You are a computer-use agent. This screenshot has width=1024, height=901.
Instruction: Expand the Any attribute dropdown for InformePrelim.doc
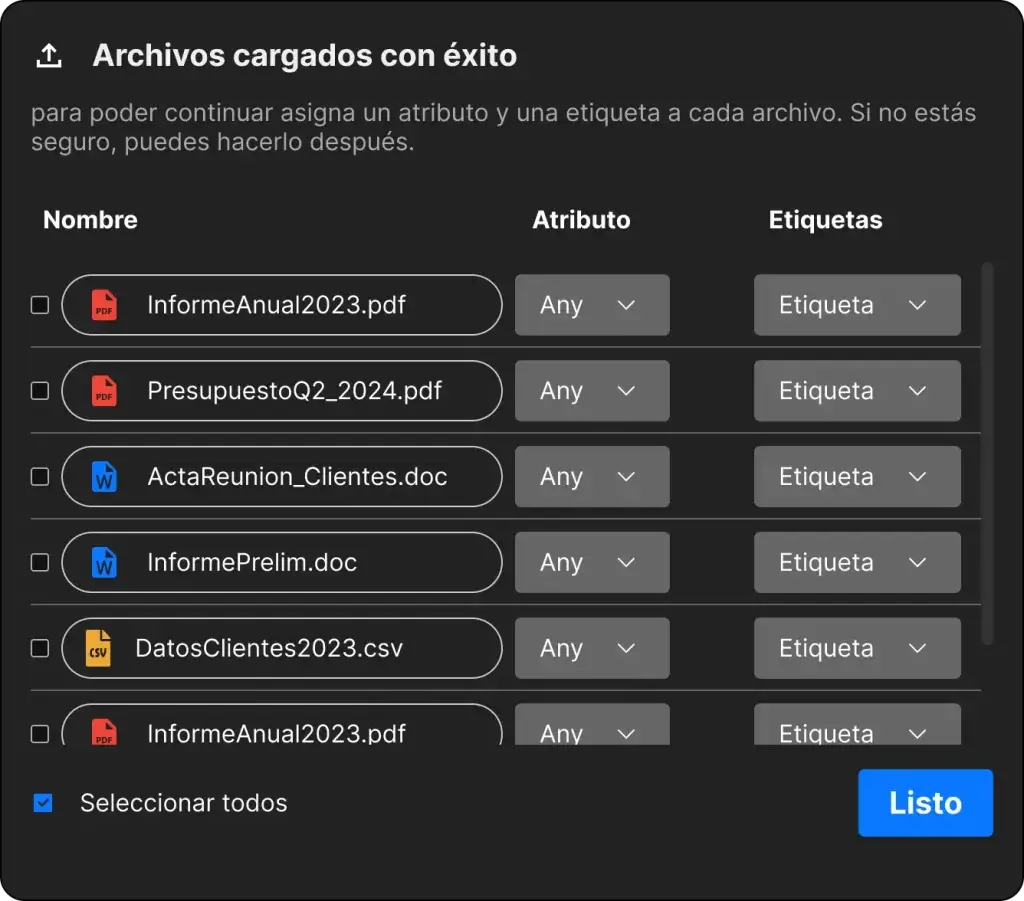point(591,563)
